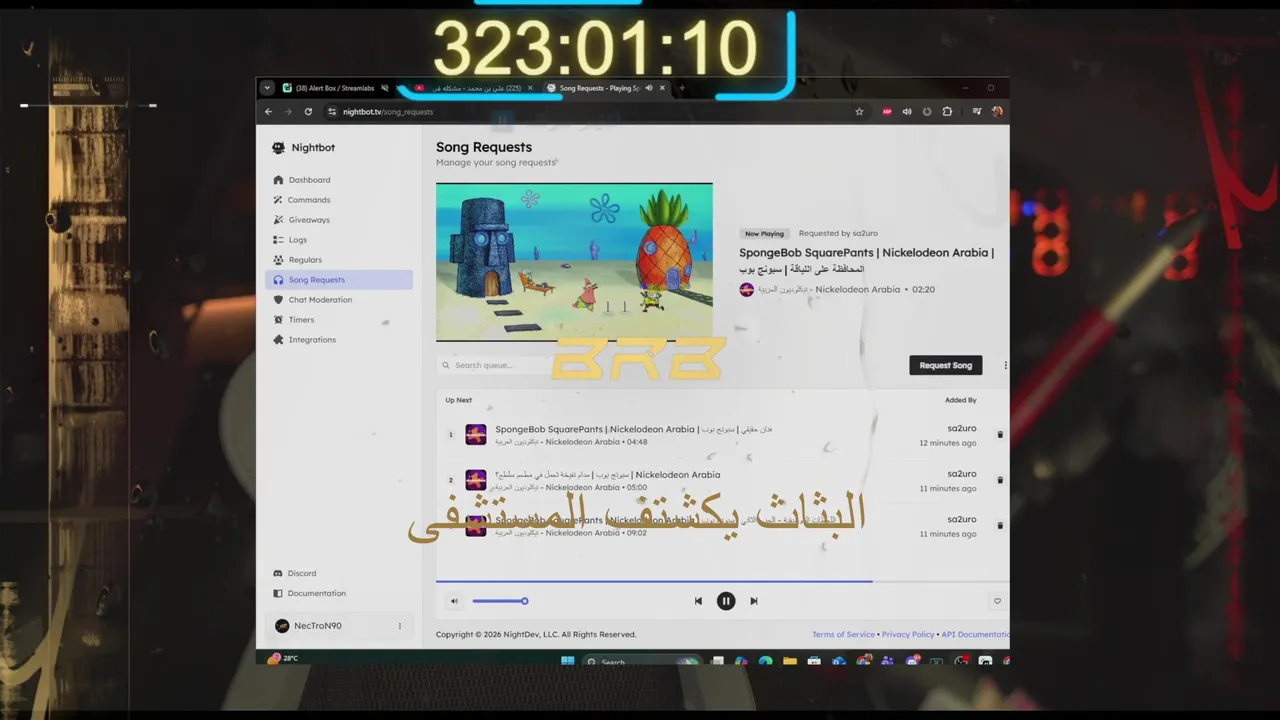
Task: Open Documentation from the sidebar
Action: pyautogui.click(x=339, y=593)
